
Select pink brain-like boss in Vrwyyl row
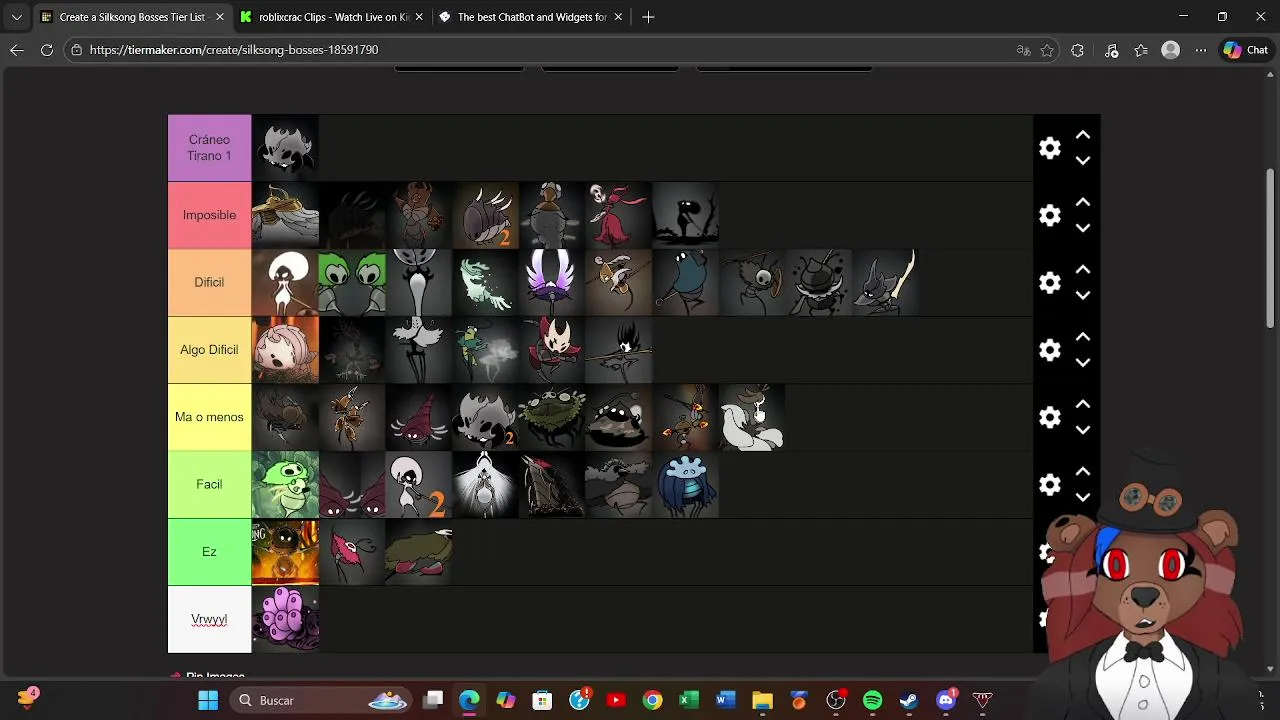[x=285, y=620]
